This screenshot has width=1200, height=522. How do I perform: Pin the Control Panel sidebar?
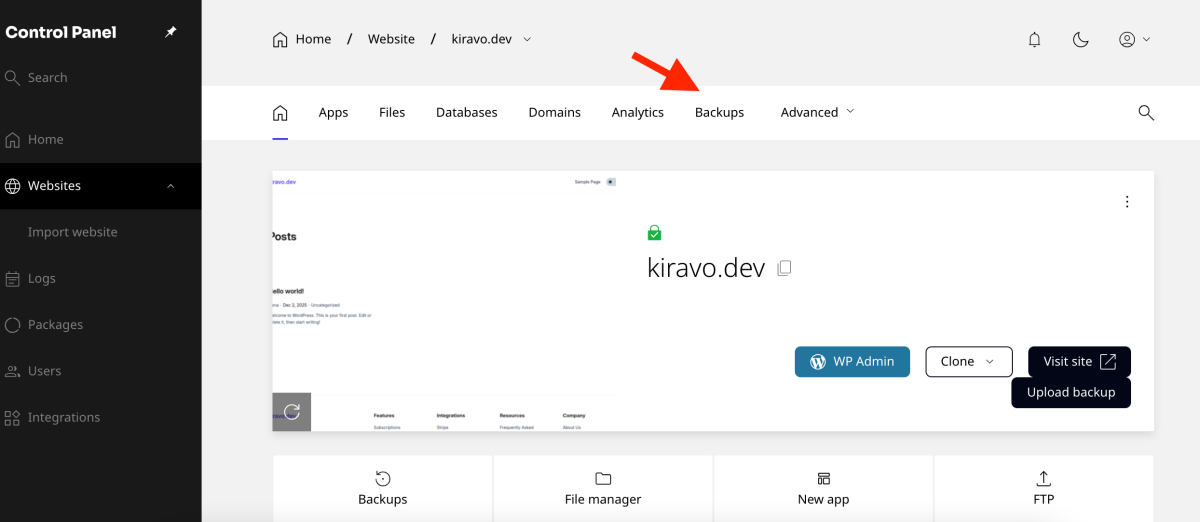coord(170,32)
